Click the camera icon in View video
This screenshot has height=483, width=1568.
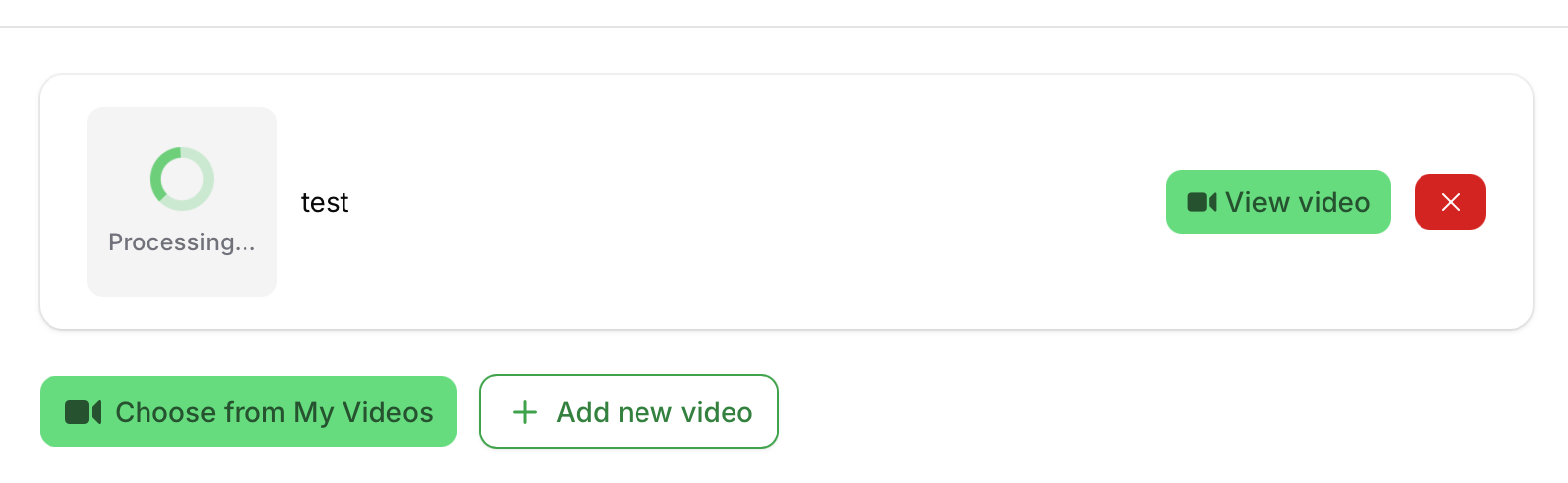1201,202
